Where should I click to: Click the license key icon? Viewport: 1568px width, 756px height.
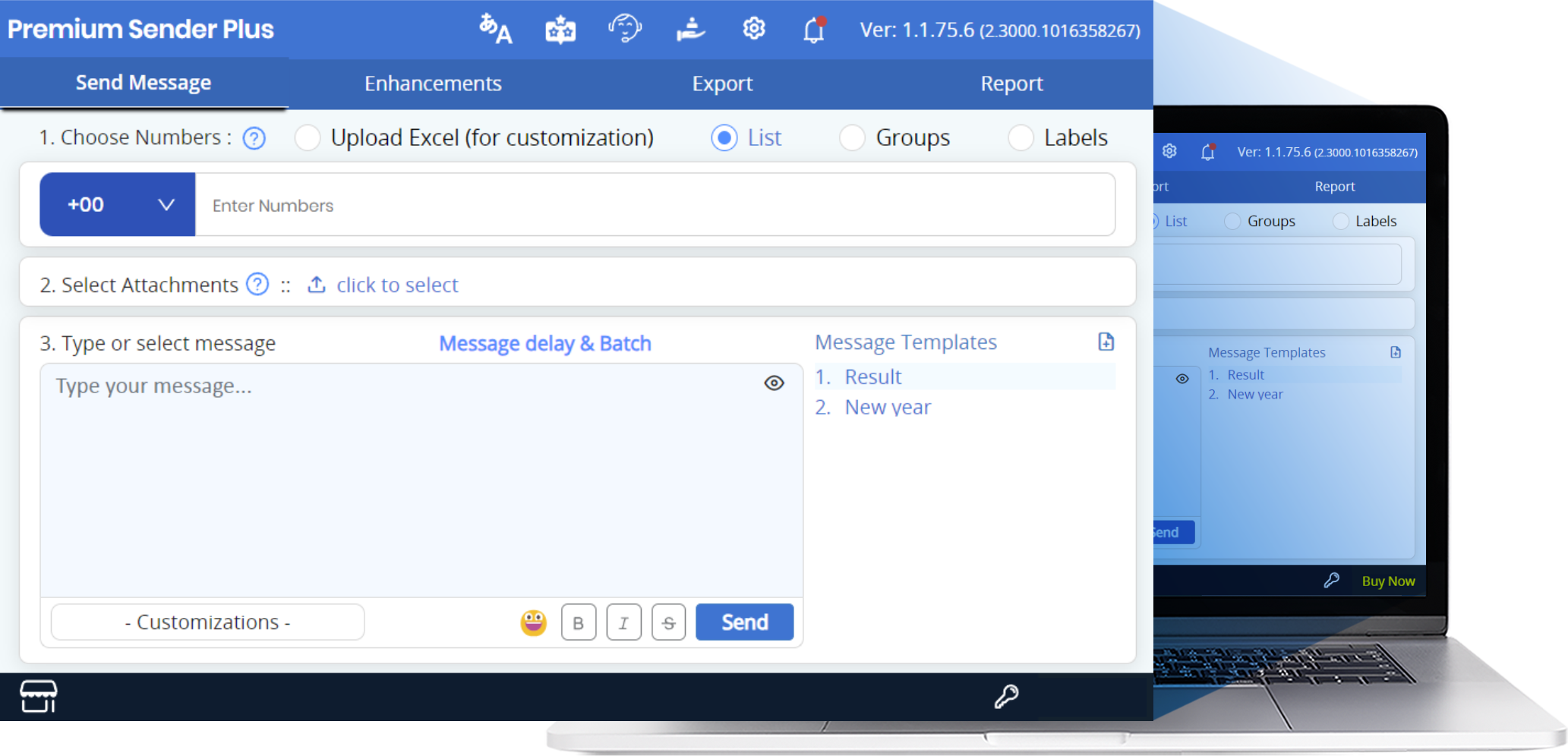click(x=1006, y=696)
